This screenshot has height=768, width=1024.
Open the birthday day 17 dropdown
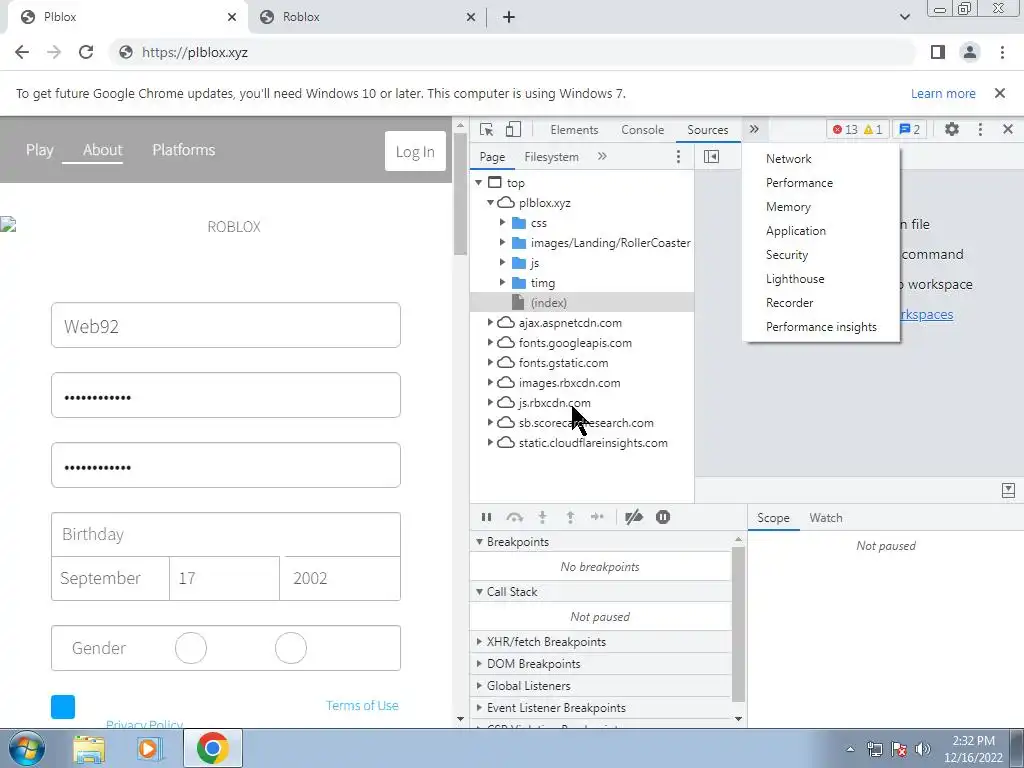click(x=224, y=579)
